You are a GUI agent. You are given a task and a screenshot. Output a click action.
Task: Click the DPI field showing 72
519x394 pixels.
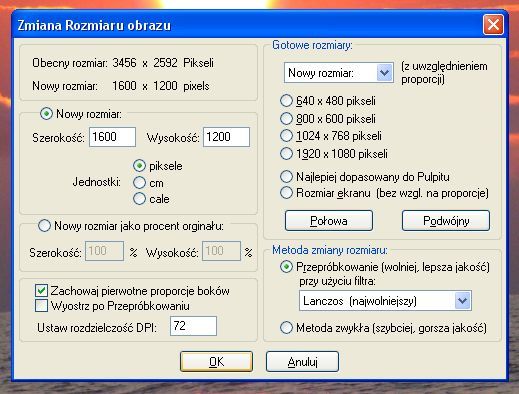coord(193,326)
